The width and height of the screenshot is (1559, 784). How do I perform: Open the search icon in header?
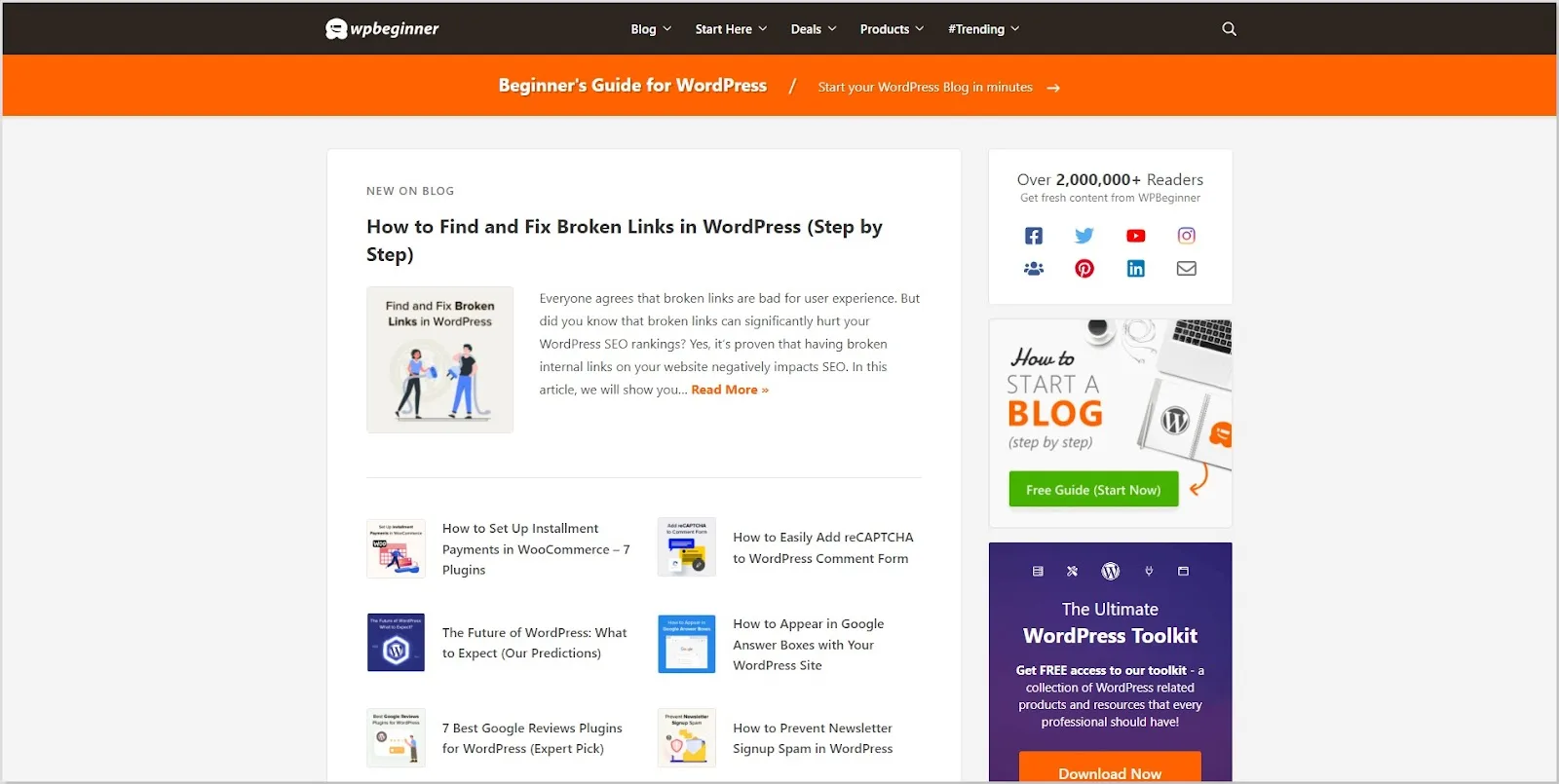tap(1229, 29)
